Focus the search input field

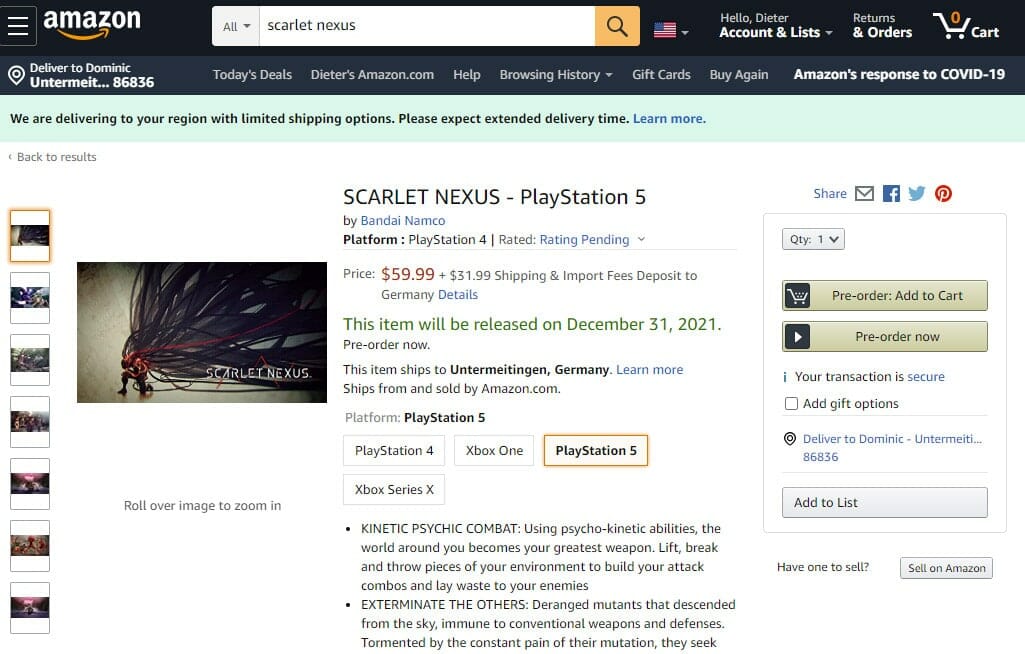(427, 26)
